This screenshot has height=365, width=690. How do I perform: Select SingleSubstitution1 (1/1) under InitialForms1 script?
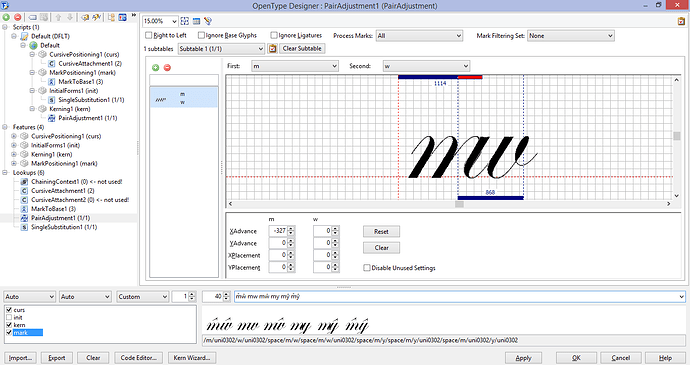(91, 100)
